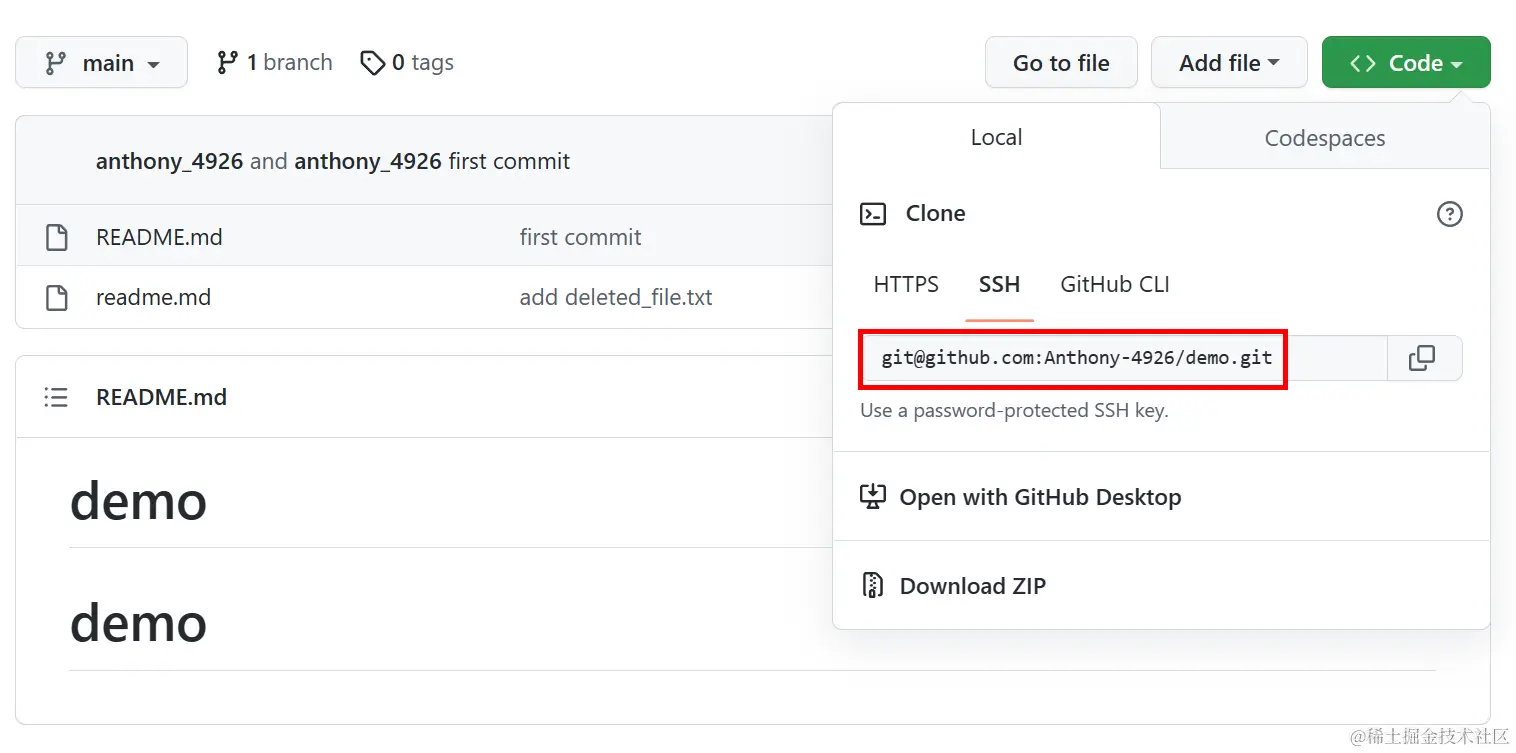Click the ZIP archive icon
The width and height of the screenshot is (1516, 753).
point(873,586)
